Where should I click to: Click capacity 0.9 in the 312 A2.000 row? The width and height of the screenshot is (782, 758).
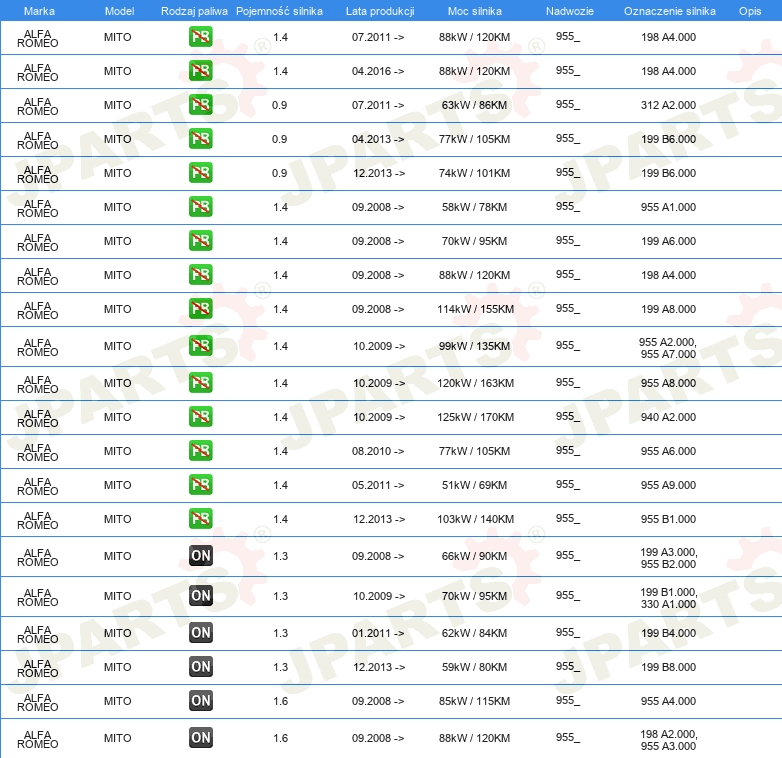(279, 105)
